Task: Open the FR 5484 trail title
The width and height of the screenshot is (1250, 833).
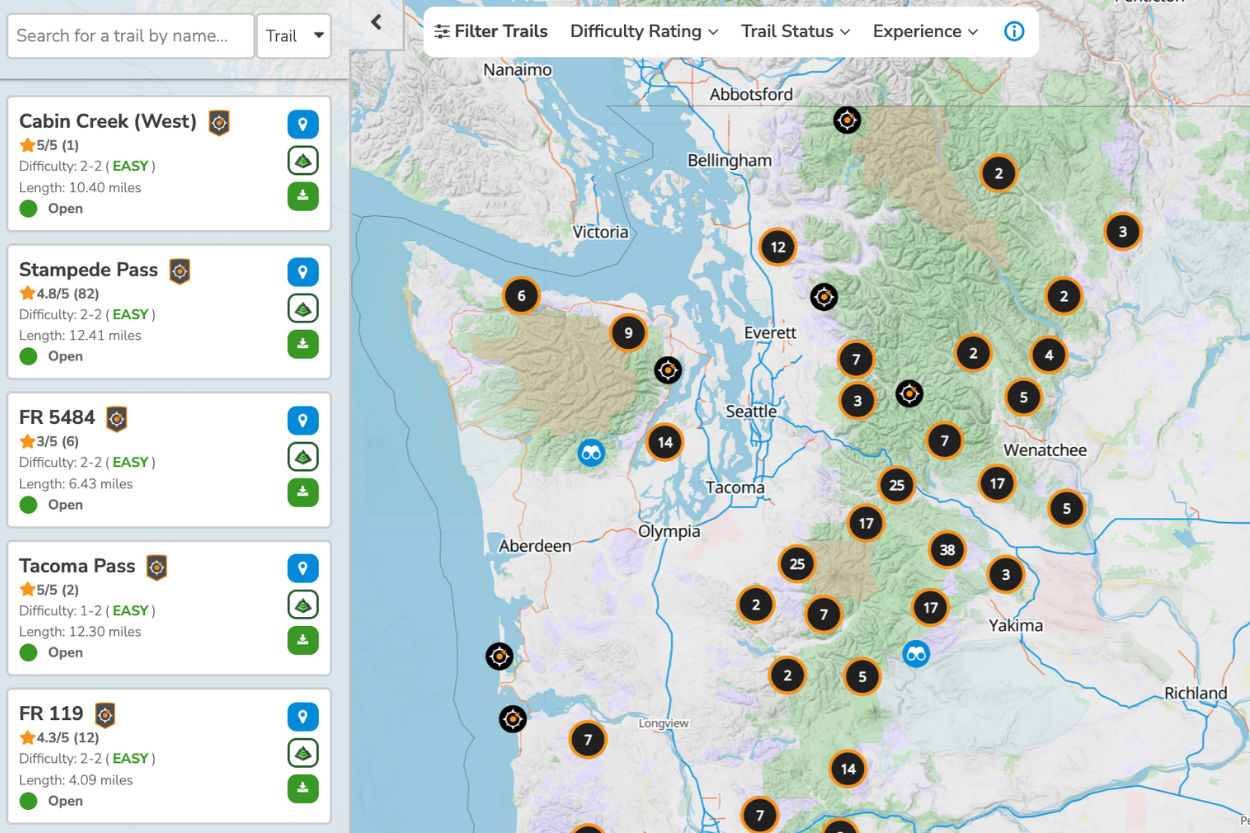Action: click(x=57, y=417)
